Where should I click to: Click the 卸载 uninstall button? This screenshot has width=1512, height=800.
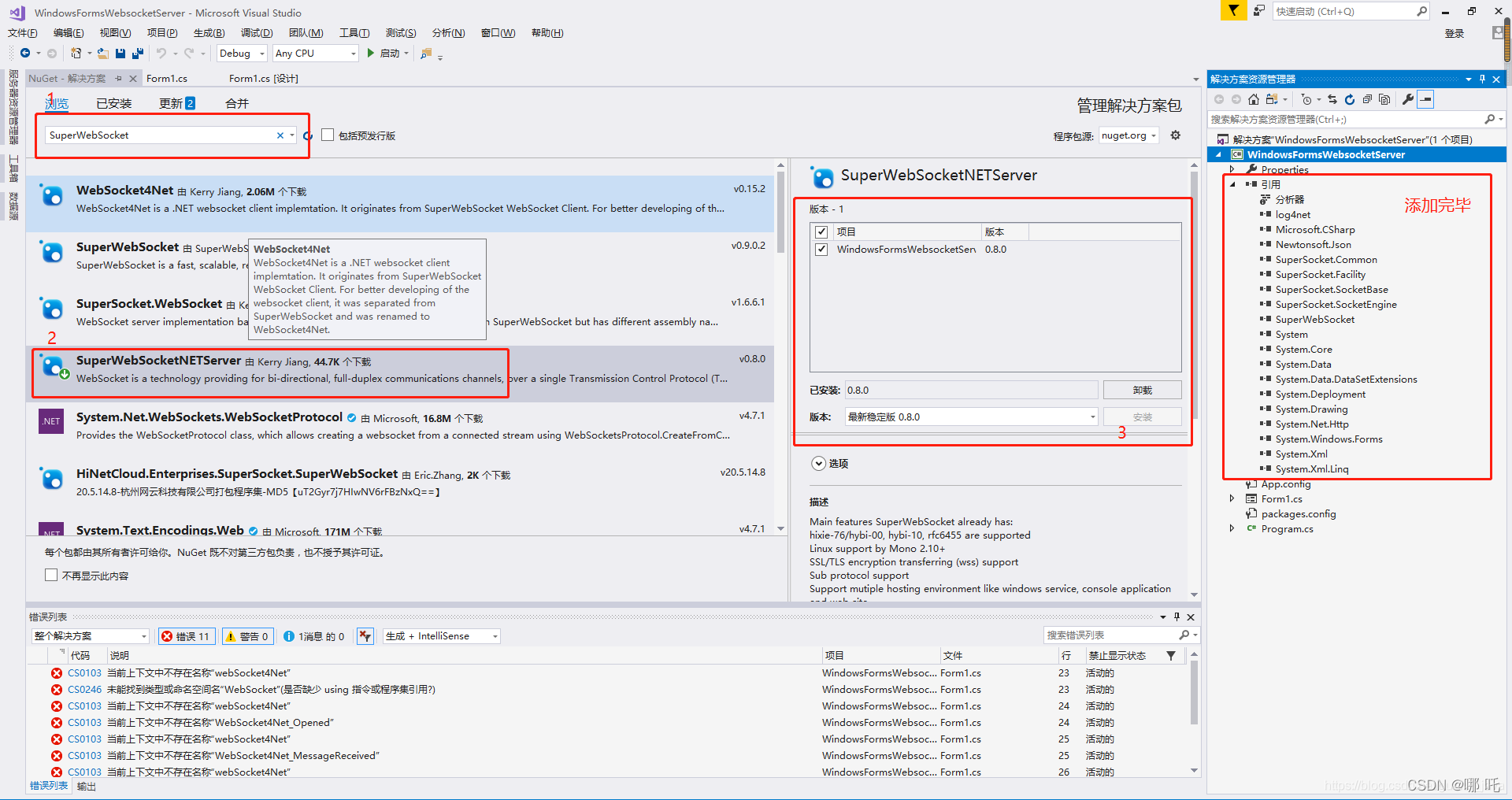pos(1142,391)
